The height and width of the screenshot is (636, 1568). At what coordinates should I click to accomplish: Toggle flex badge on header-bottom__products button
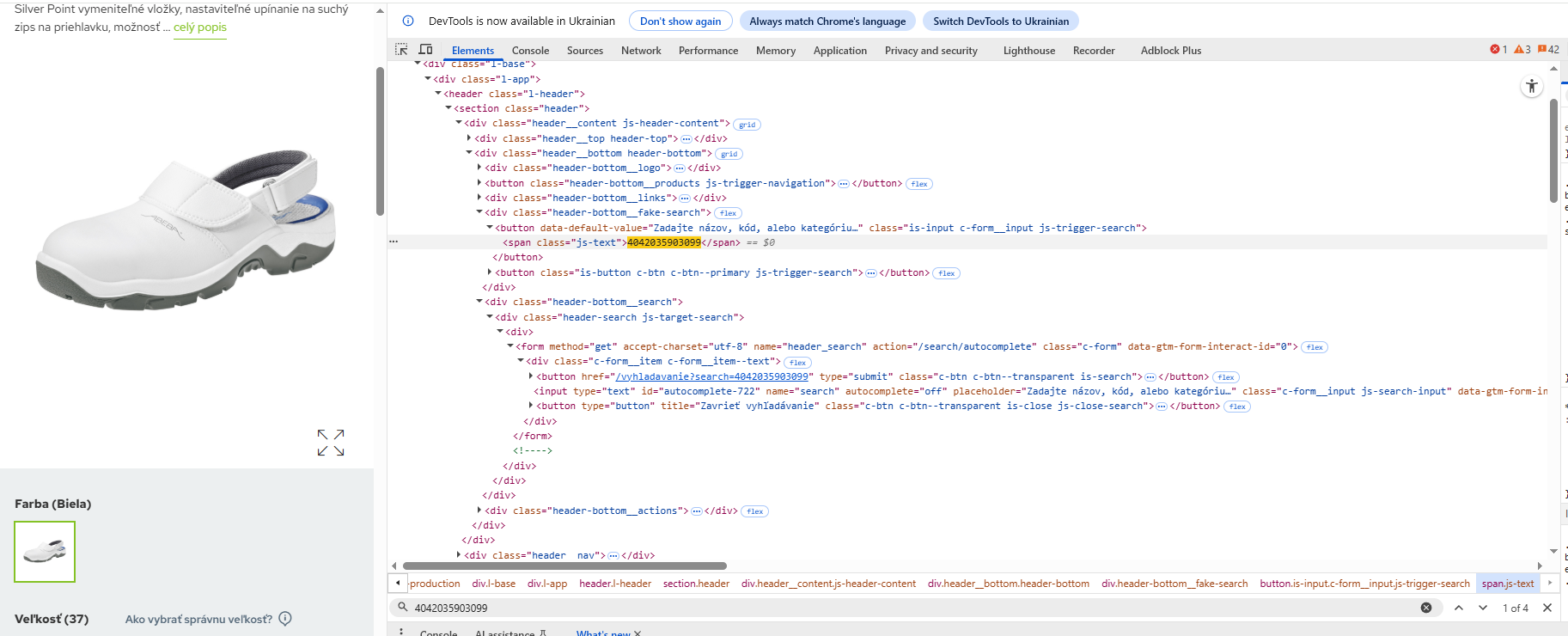point(919,184)
